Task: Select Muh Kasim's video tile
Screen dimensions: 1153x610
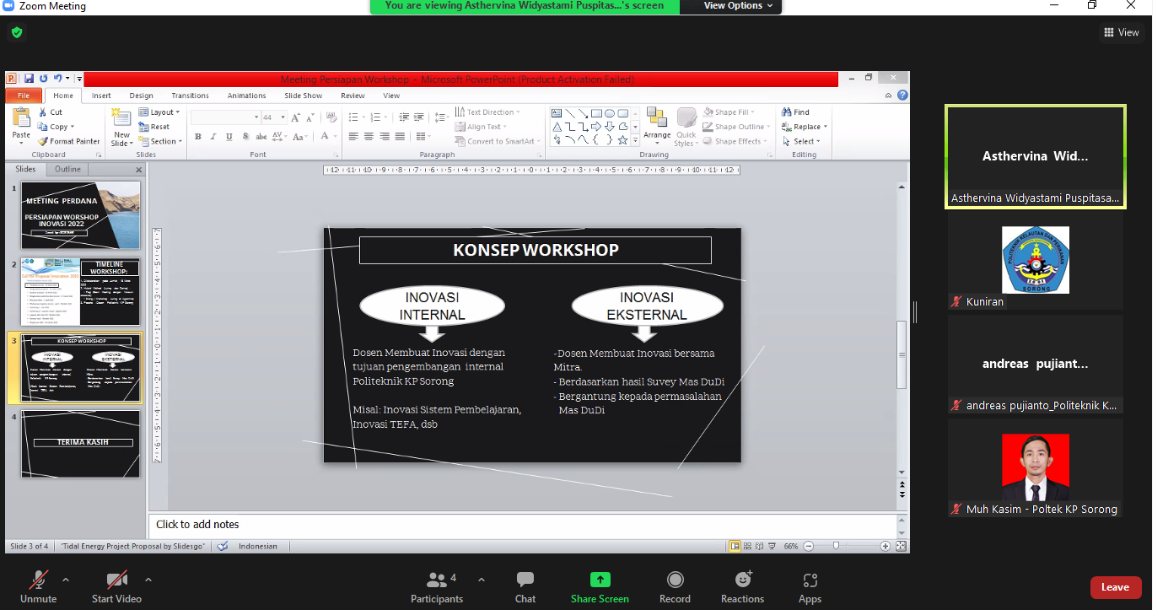Action: click(x=1035, y=468)
